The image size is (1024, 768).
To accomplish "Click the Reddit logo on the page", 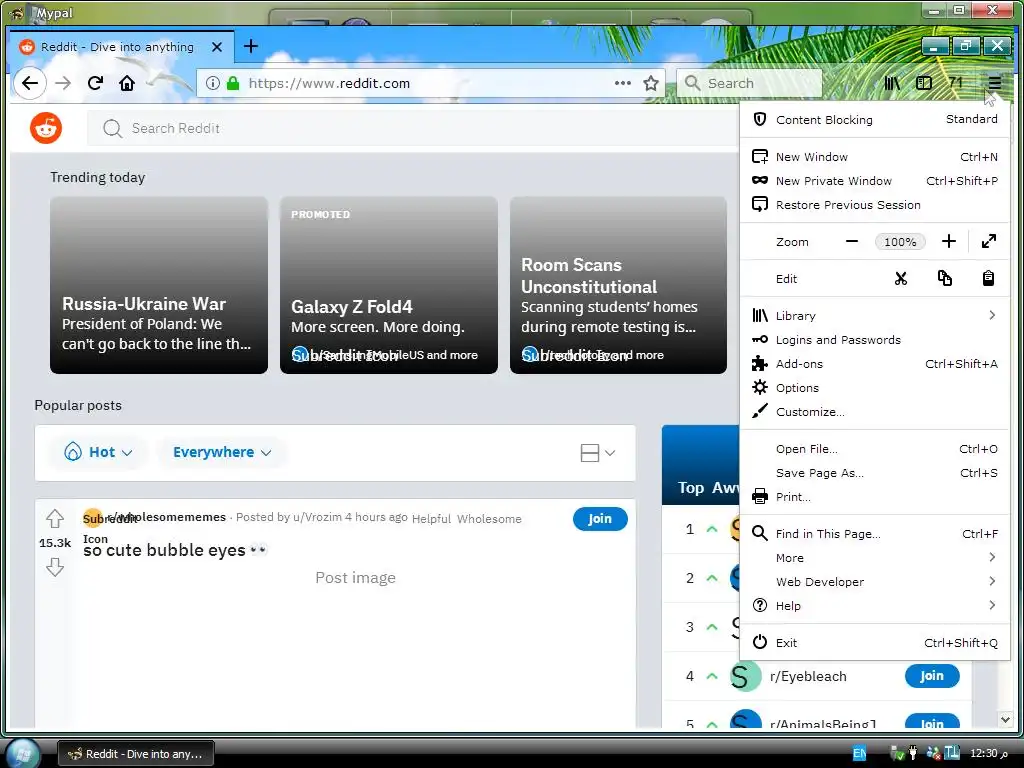I will [46, 128].
